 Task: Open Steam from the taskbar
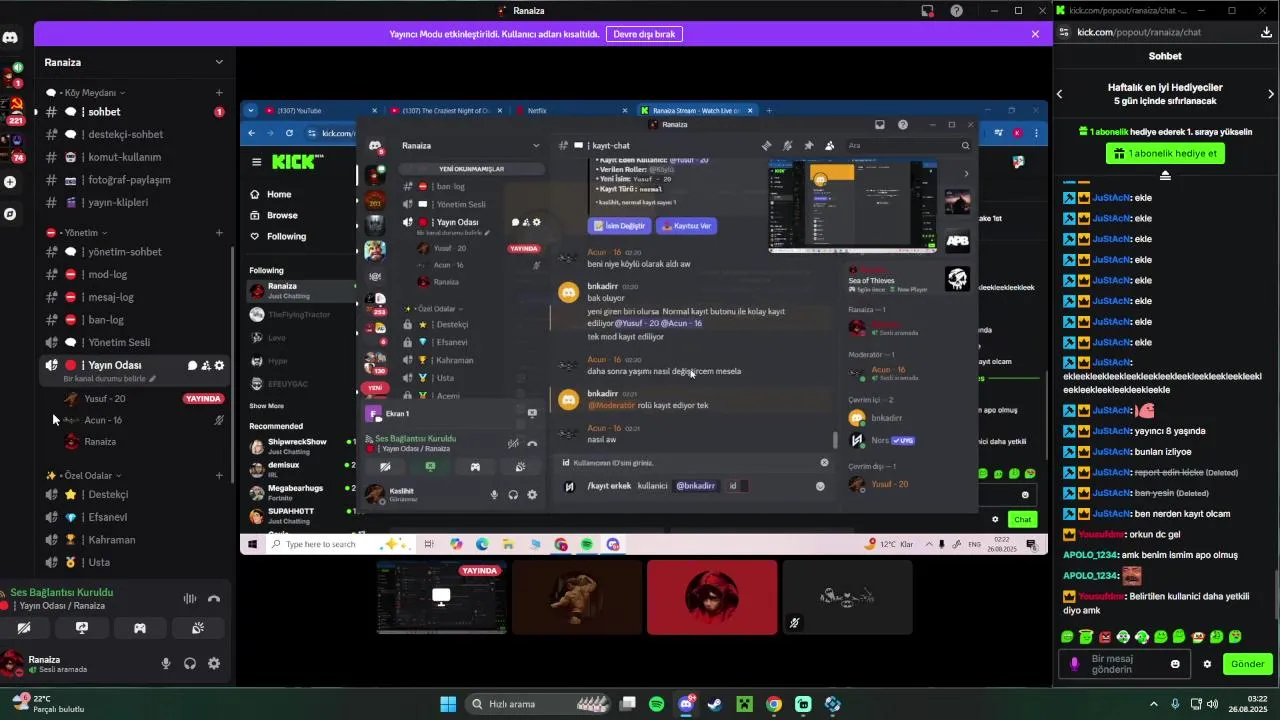[x=714, y=704]
